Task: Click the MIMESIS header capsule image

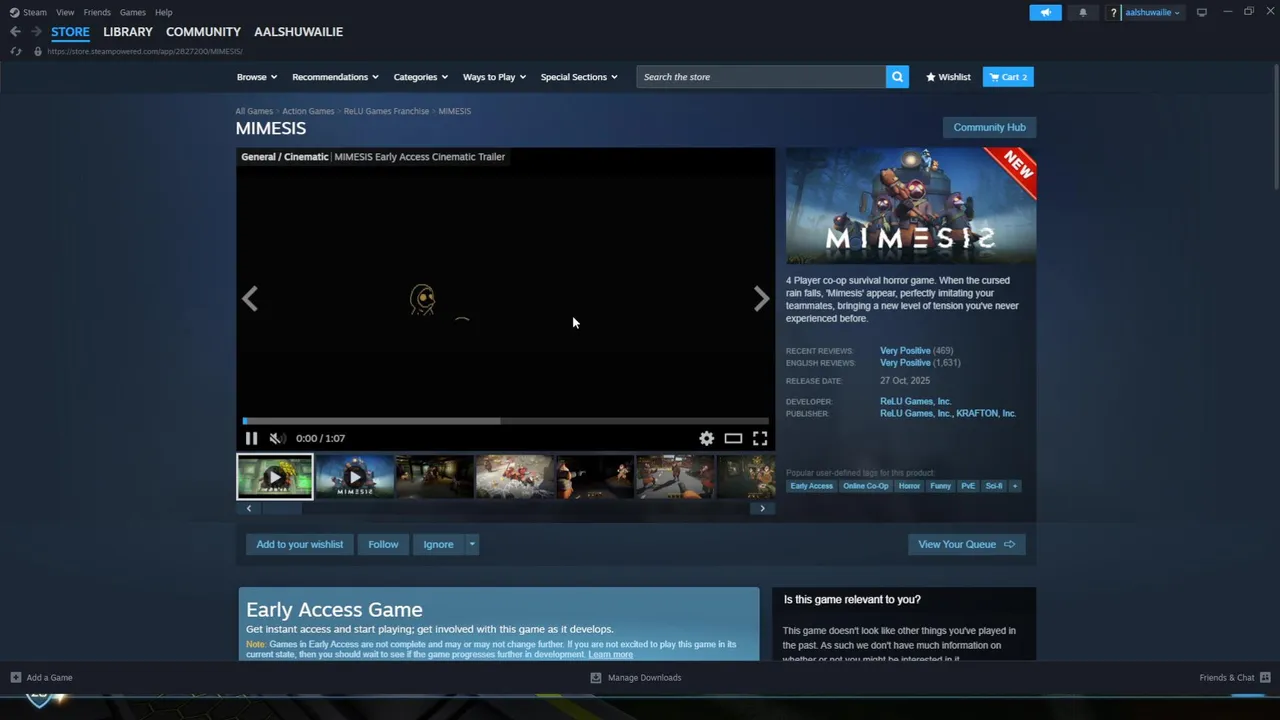Action: pos(911,206)
